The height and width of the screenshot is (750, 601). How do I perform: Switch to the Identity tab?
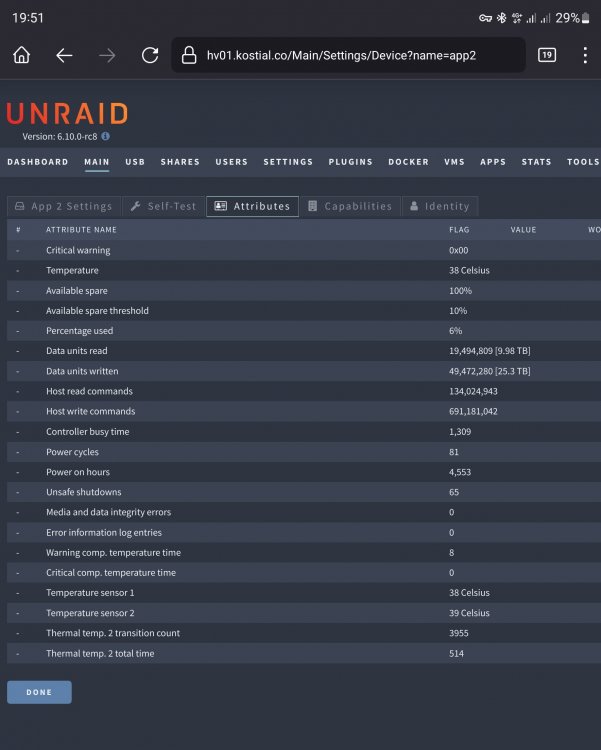pyautogui.click(x=440, y=206)
